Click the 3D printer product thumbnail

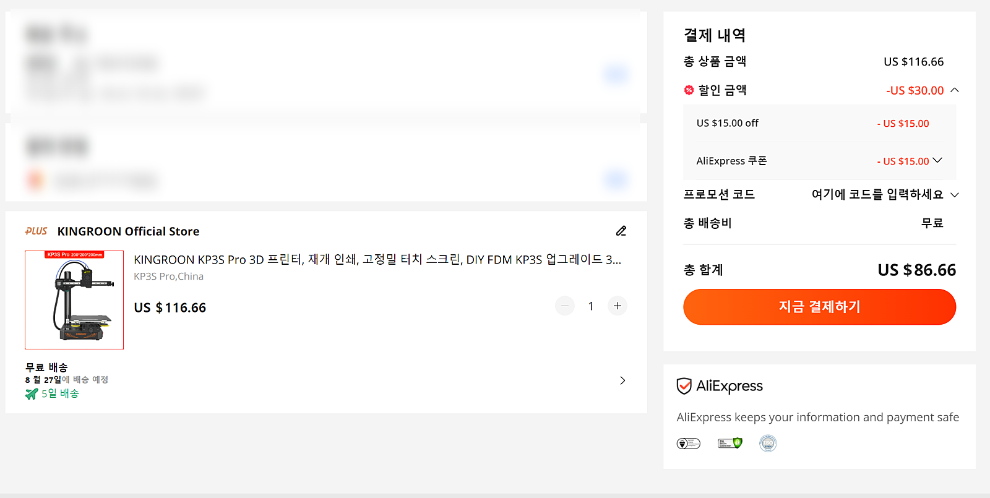pos(75,299)
